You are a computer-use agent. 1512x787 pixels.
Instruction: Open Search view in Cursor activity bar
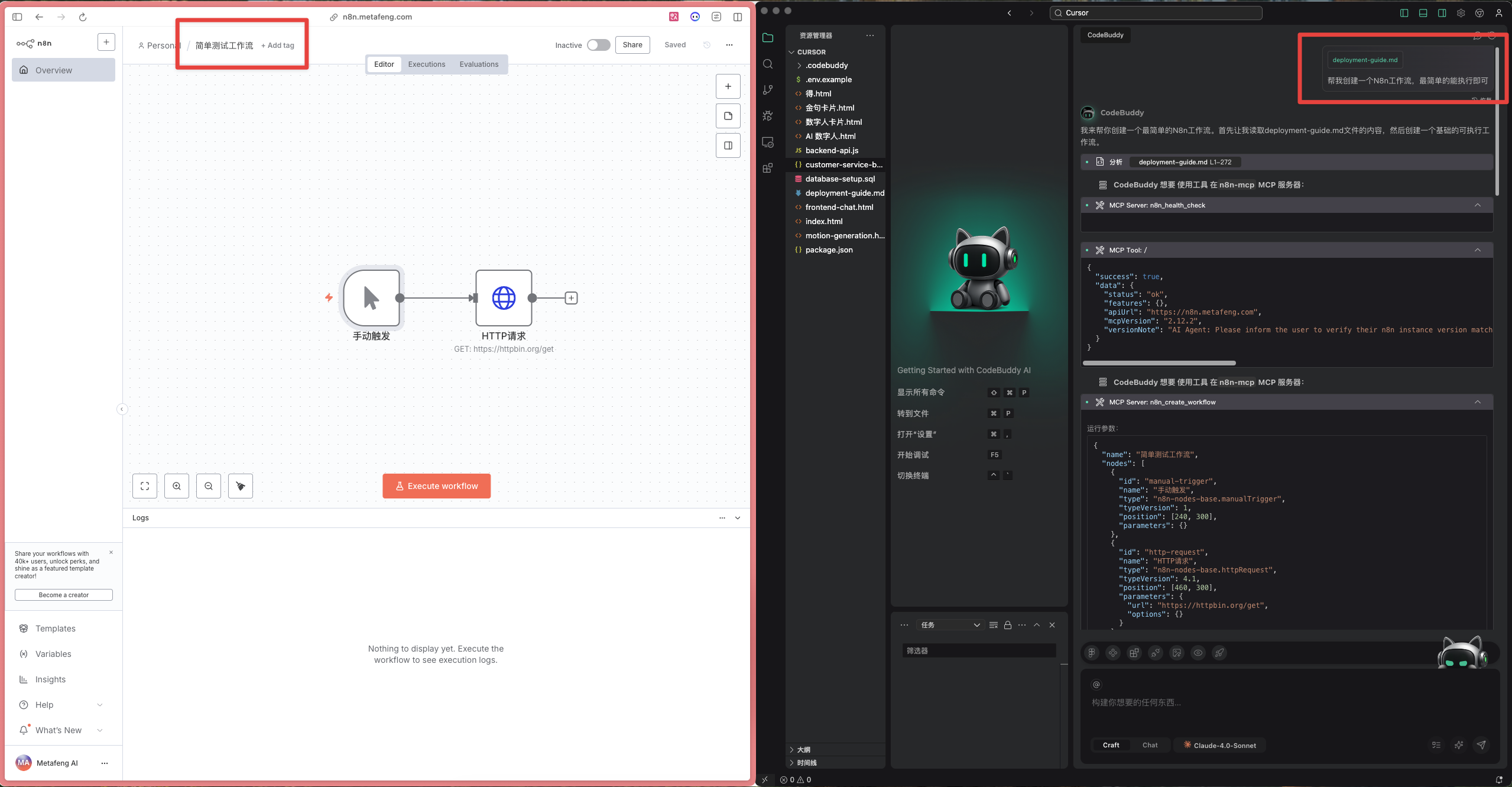[768, 64]
